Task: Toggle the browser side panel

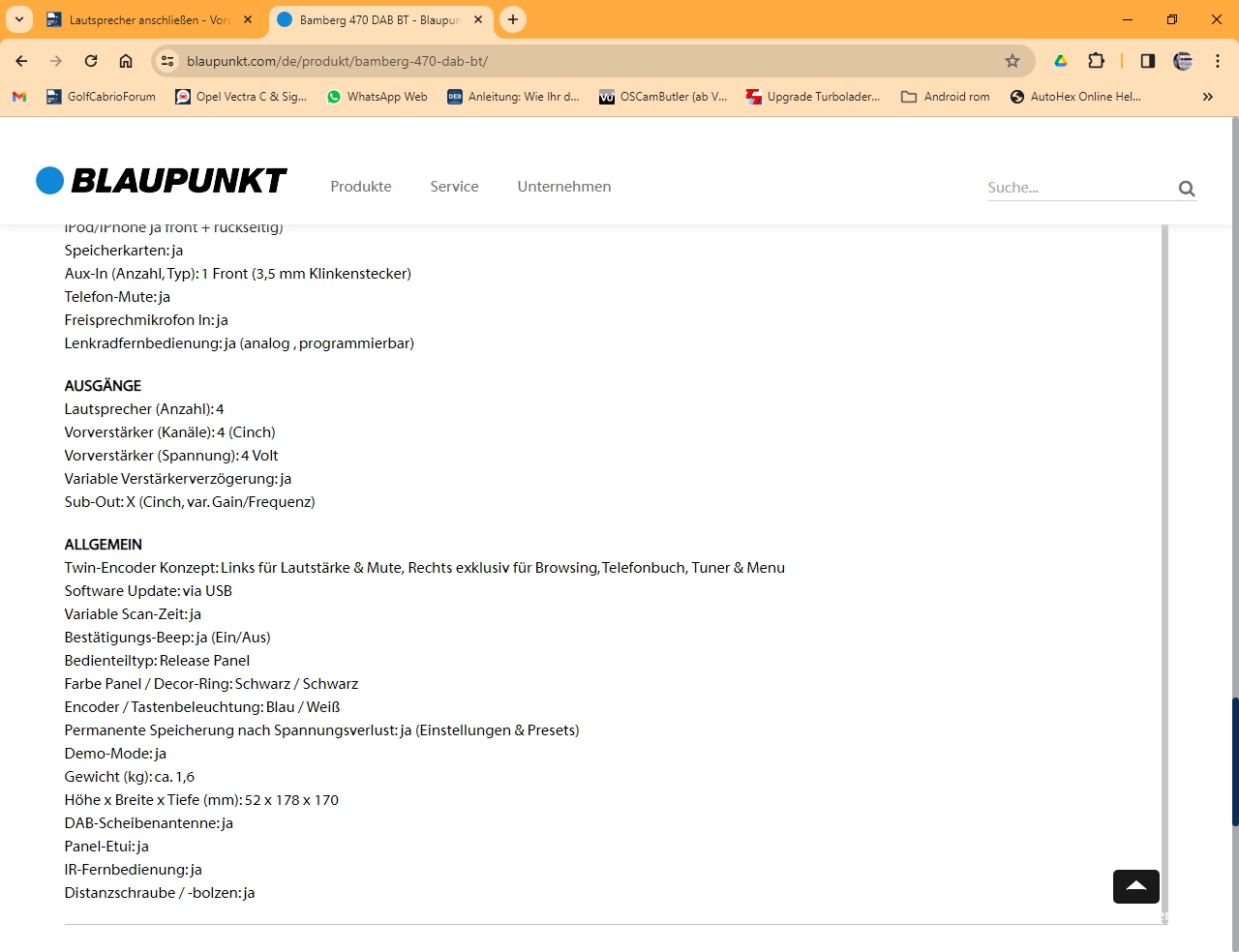Action: pos(1147,61)
